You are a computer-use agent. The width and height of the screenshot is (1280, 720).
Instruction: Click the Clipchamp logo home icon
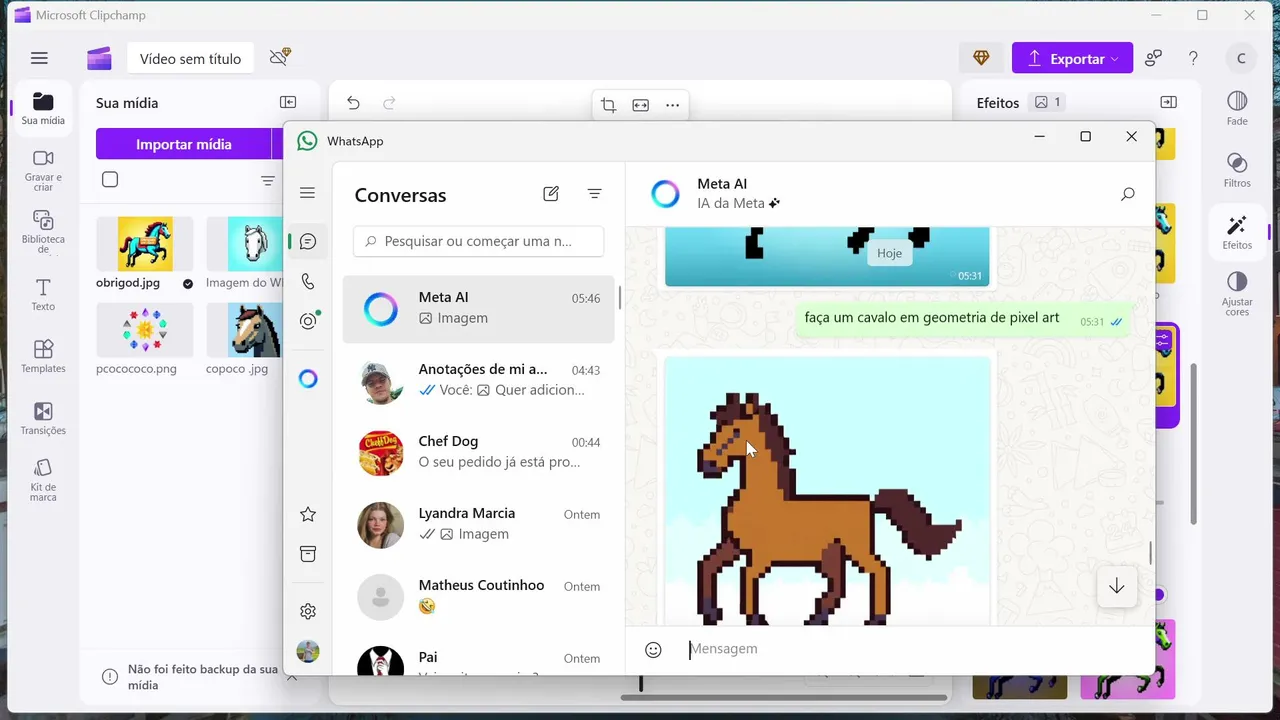click(x=99, y=58)
